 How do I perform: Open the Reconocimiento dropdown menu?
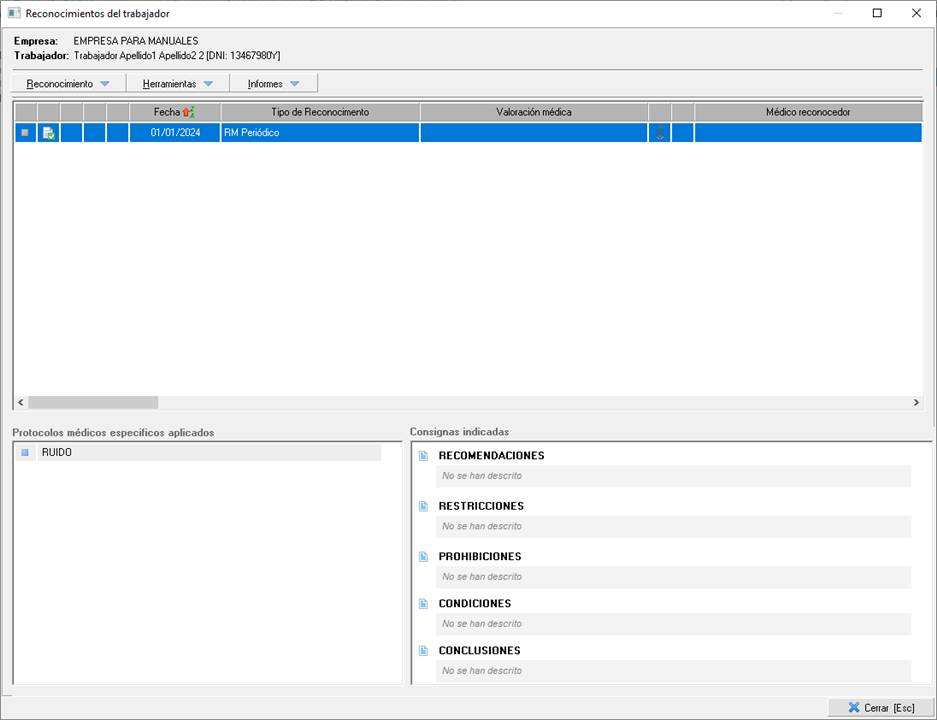68,84
